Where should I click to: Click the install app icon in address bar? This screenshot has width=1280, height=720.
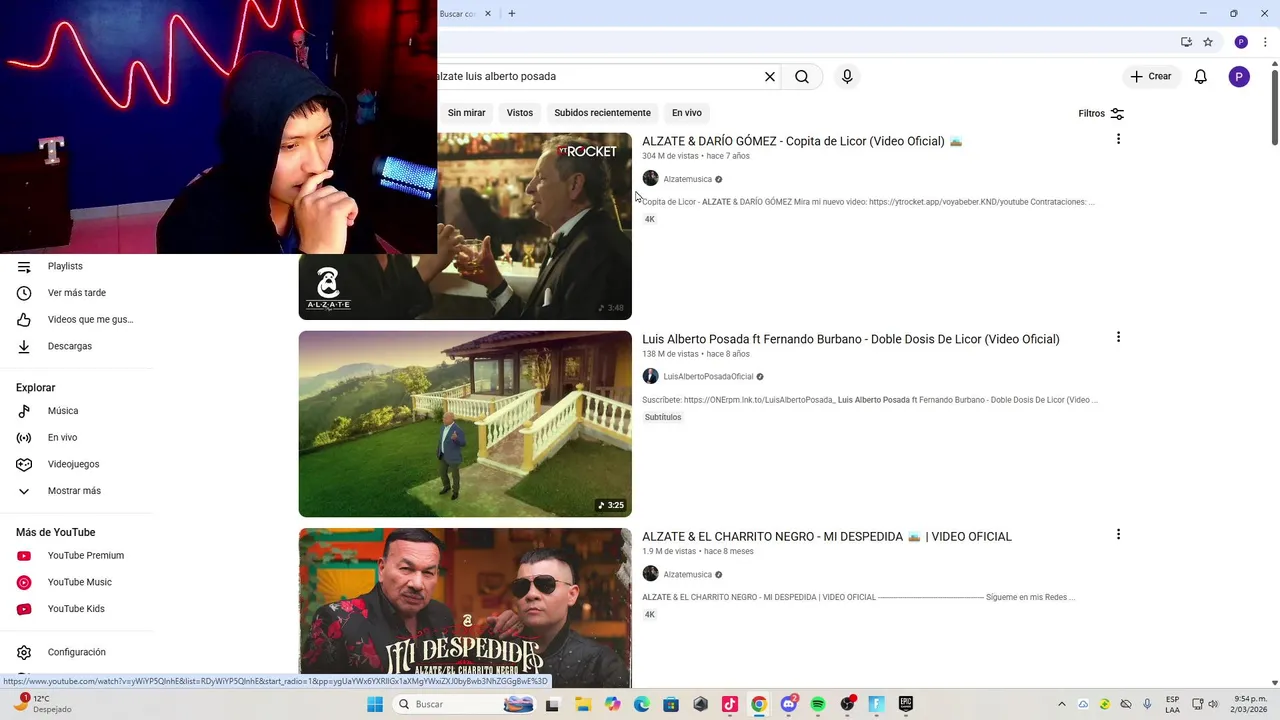[1186, 42]
